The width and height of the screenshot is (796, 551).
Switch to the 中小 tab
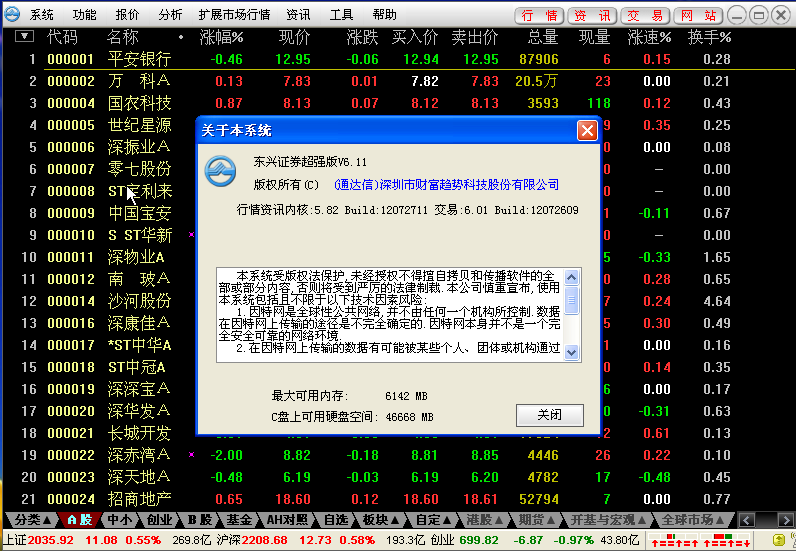pos(120,520)
